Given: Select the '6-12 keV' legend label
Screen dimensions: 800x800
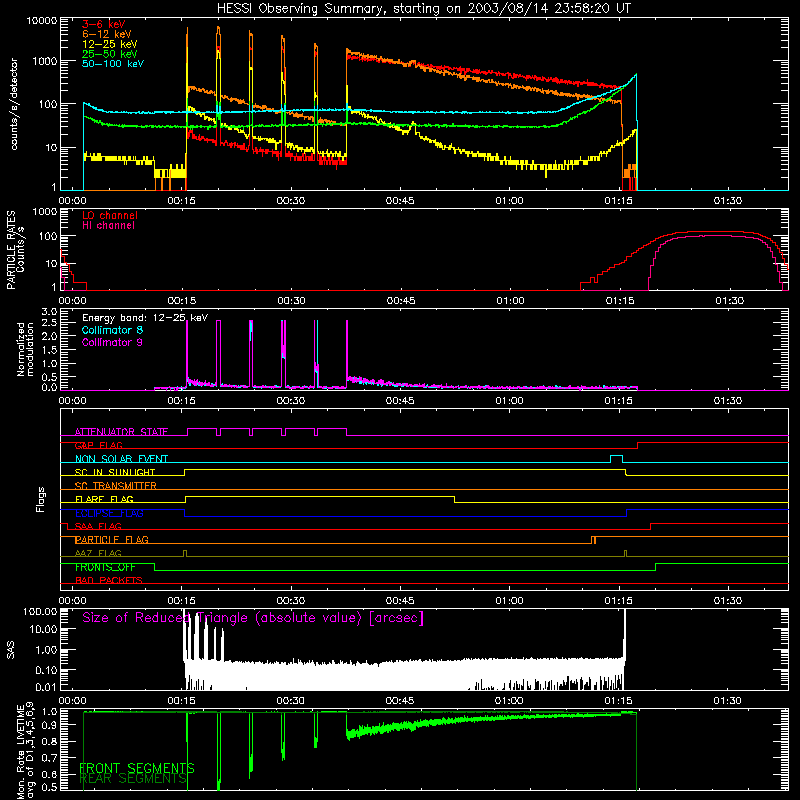Looking at the screenshot, I should point(107,34).
